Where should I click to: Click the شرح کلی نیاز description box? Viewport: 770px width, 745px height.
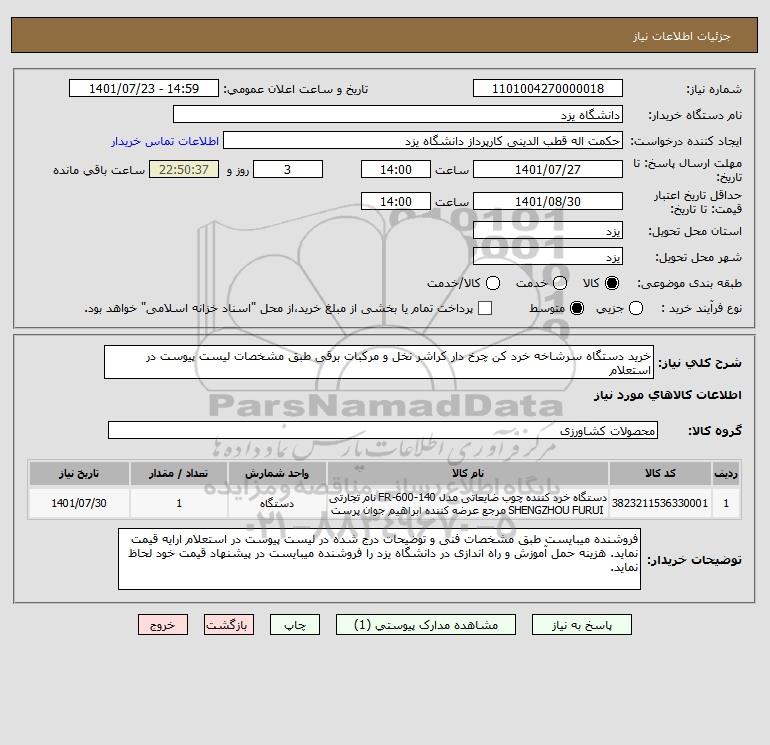(x=379, y=362)
